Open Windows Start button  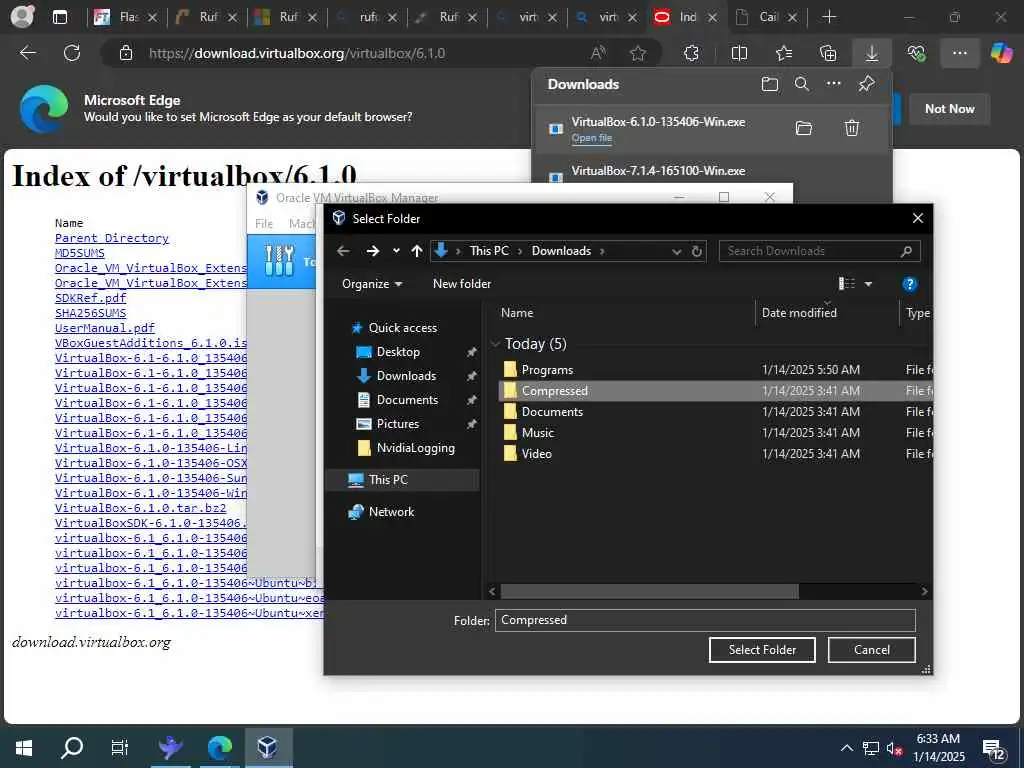point(24,747)
